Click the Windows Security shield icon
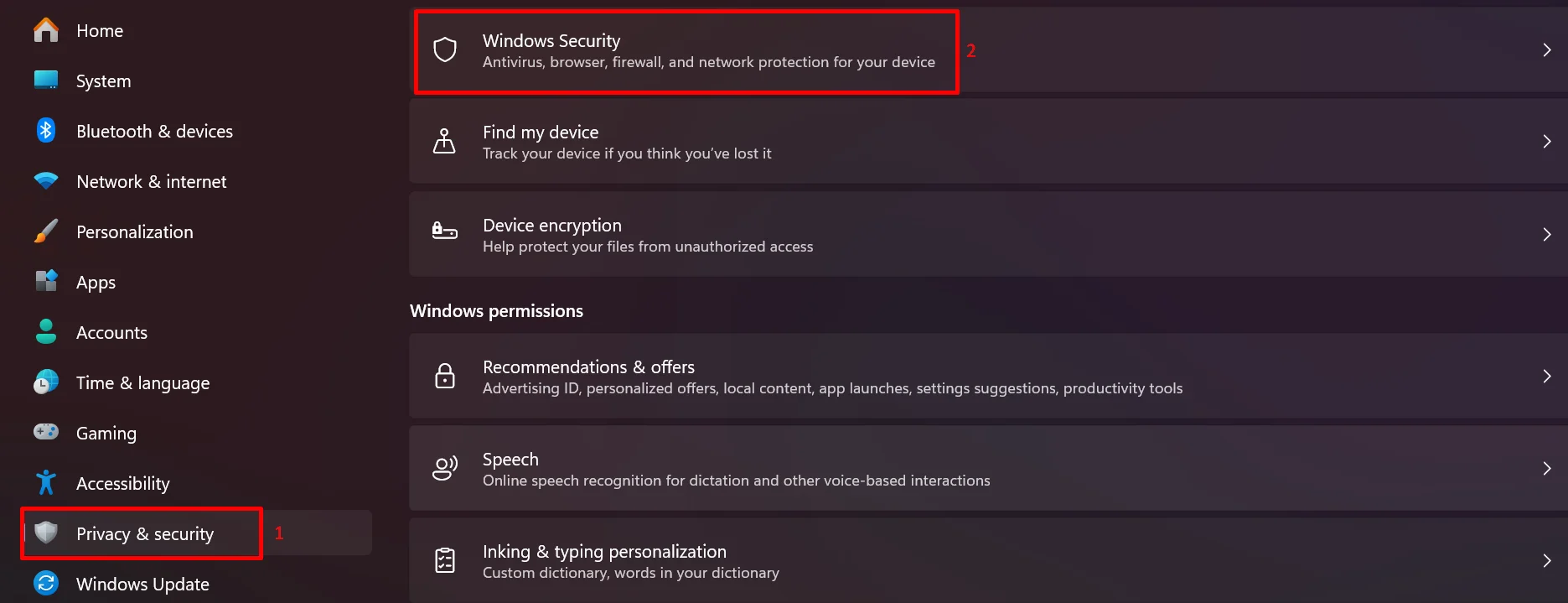Image resolution: width=1568 pixels, height=603 pixels. pyautogui.click(x=444, y=50)
